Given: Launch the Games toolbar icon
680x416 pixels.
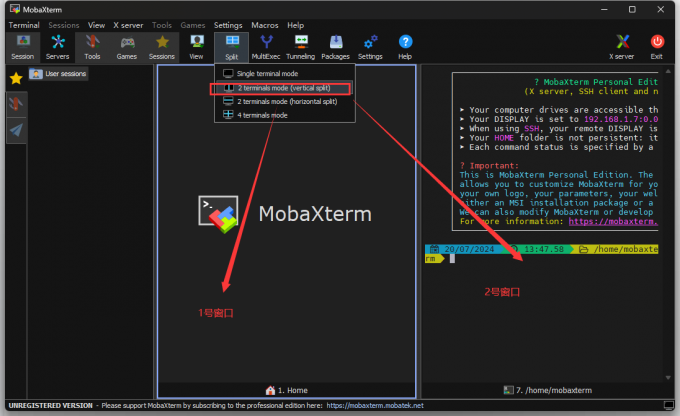Looking at the screenshot, I should coord(127,47).
